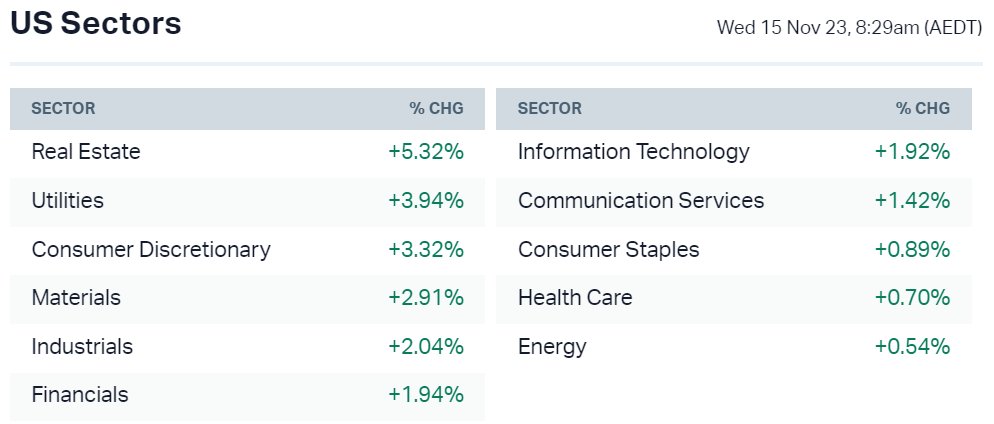Open the Financials sector entry
The width and height of the screenshot is (994, 424).
[x=80, y=395]
